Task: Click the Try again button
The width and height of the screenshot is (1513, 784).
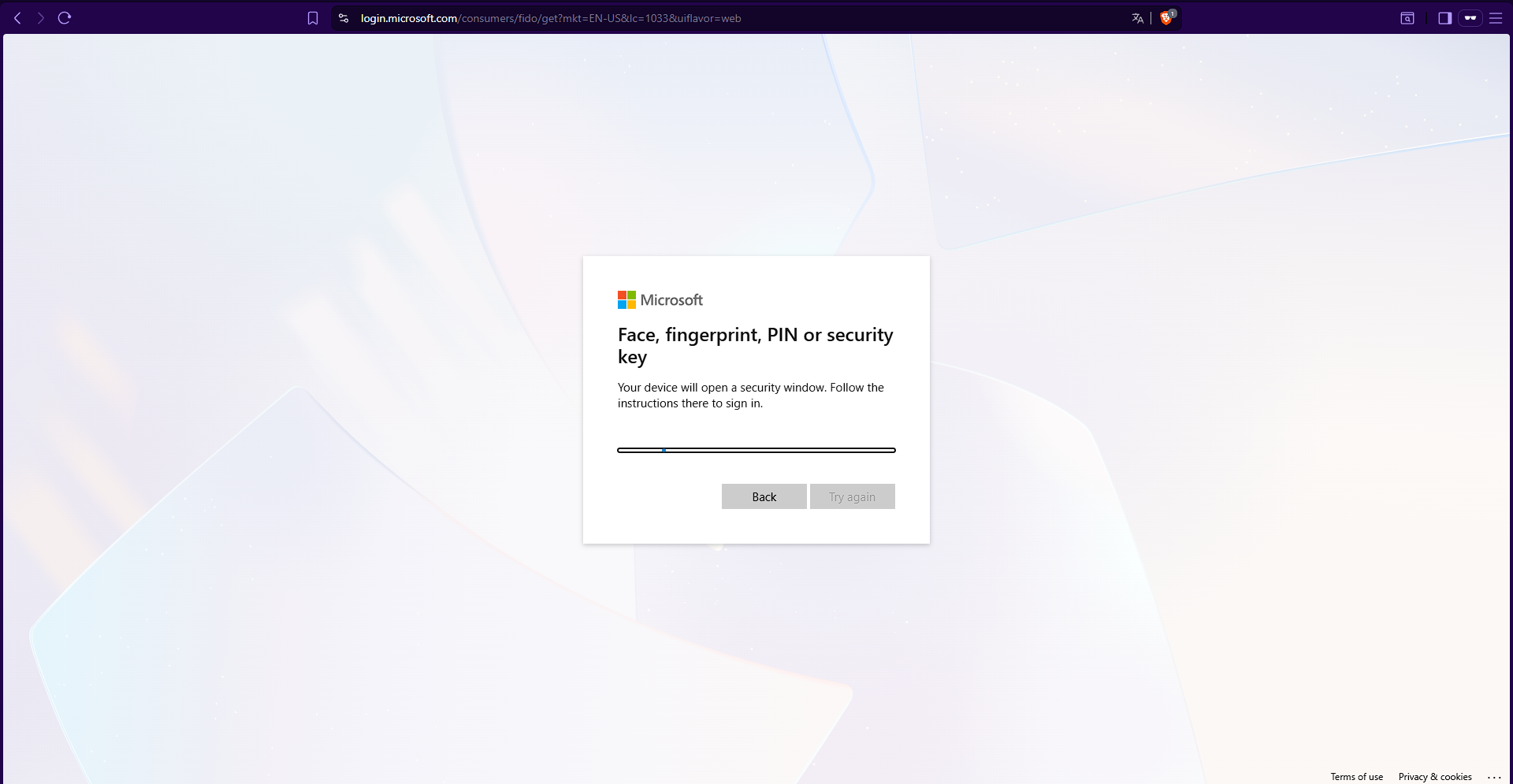Action: 853,496
